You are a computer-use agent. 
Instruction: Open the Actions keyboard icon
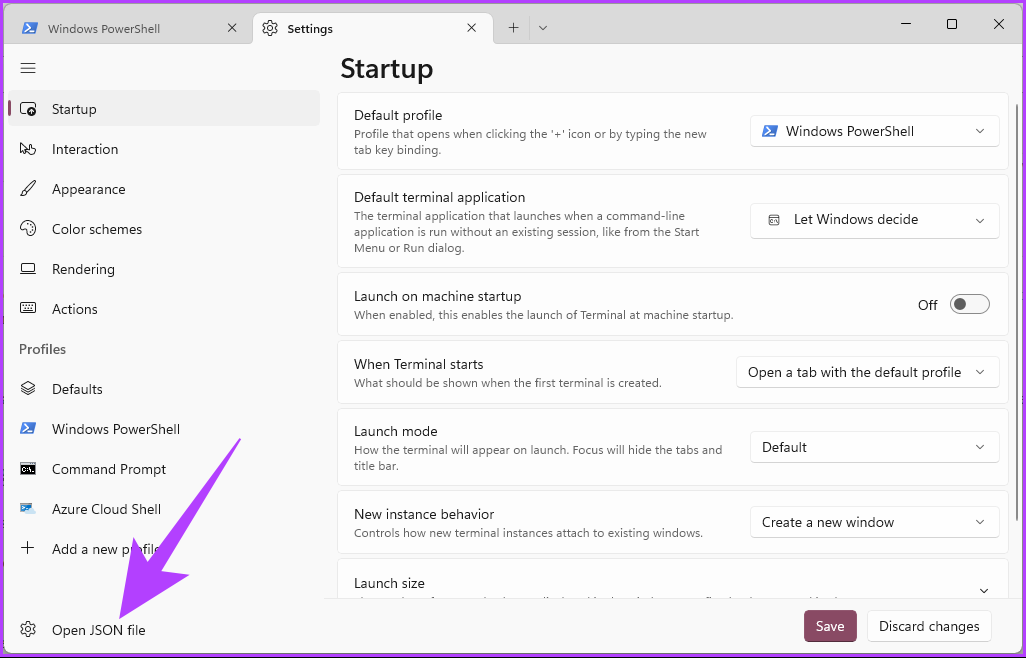tap(27, 308)
